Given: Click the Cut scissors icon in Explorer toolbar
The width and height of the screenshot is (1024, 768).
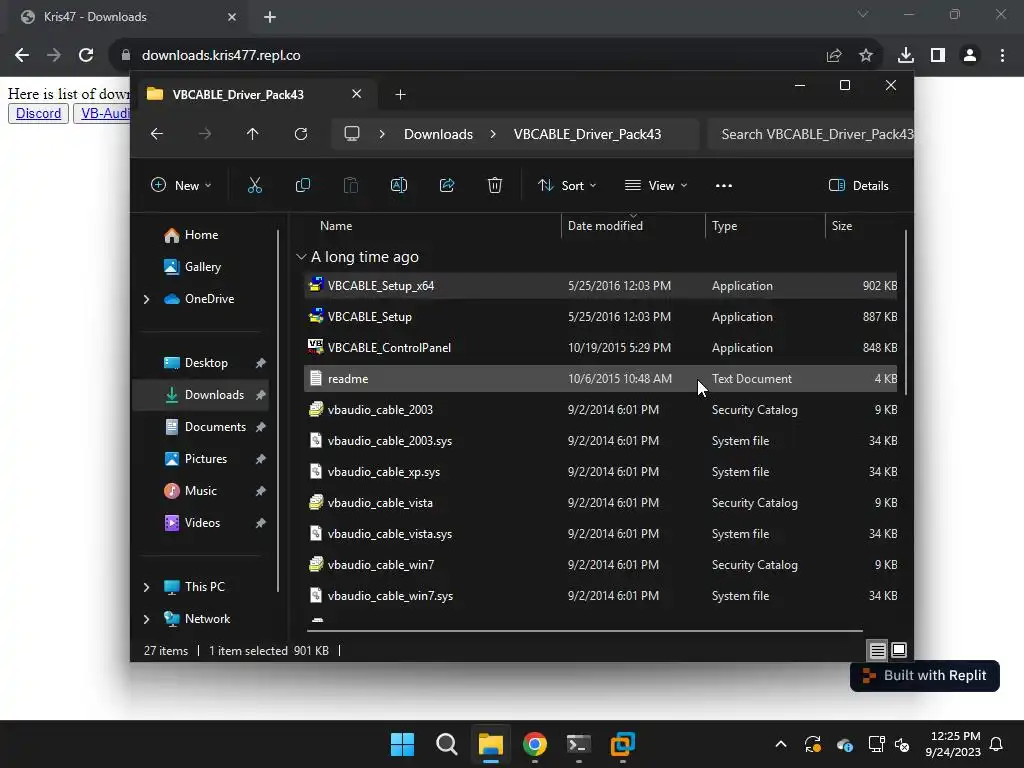Looking at the screenshot, I should tap(255, 185).
